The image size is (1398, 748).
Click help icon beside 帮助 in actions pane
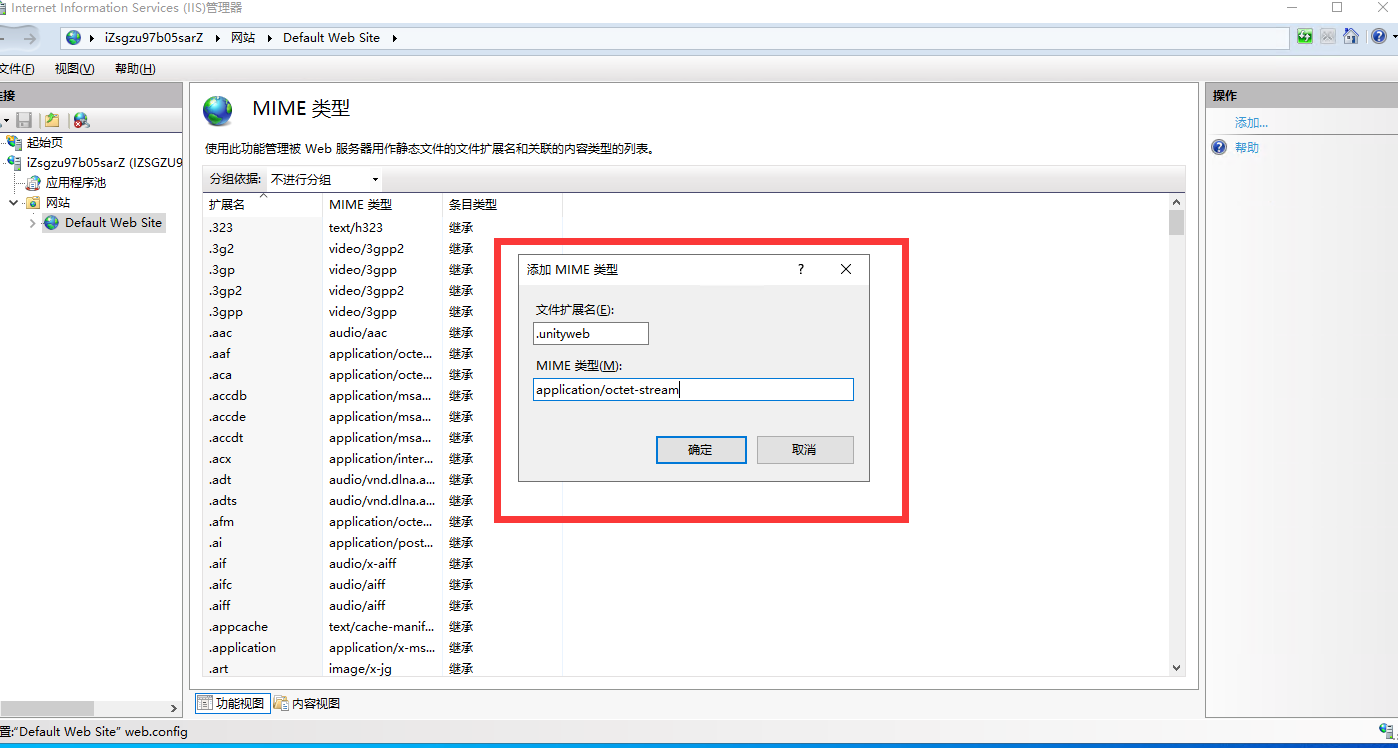(x=1219, y=148)
